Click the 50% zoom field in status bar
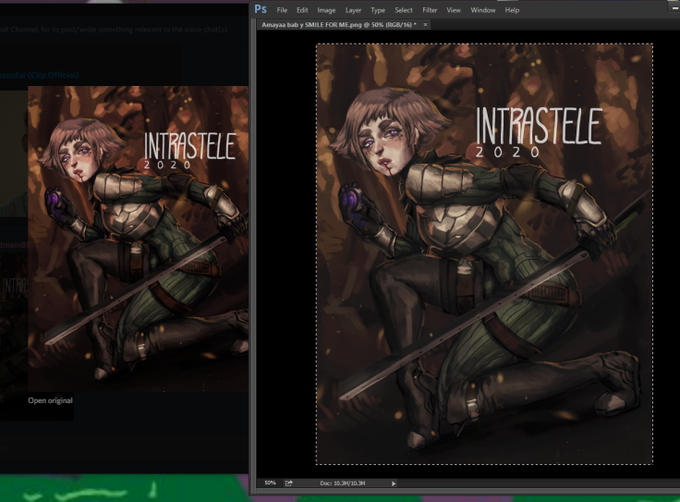Screen dimensions: 680x502 click(270, 483)
